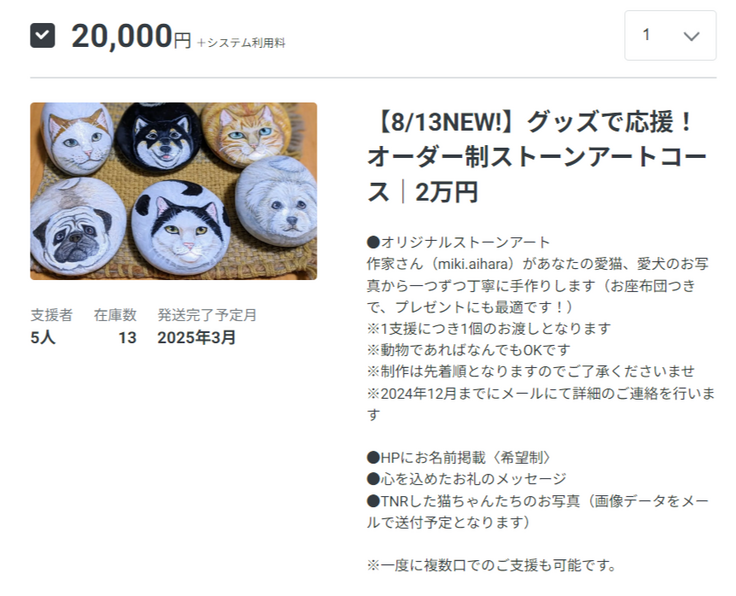Click the ●HPにお名前掲載 reward line
This screenshot has width=736, height=596.
(459, 458)
